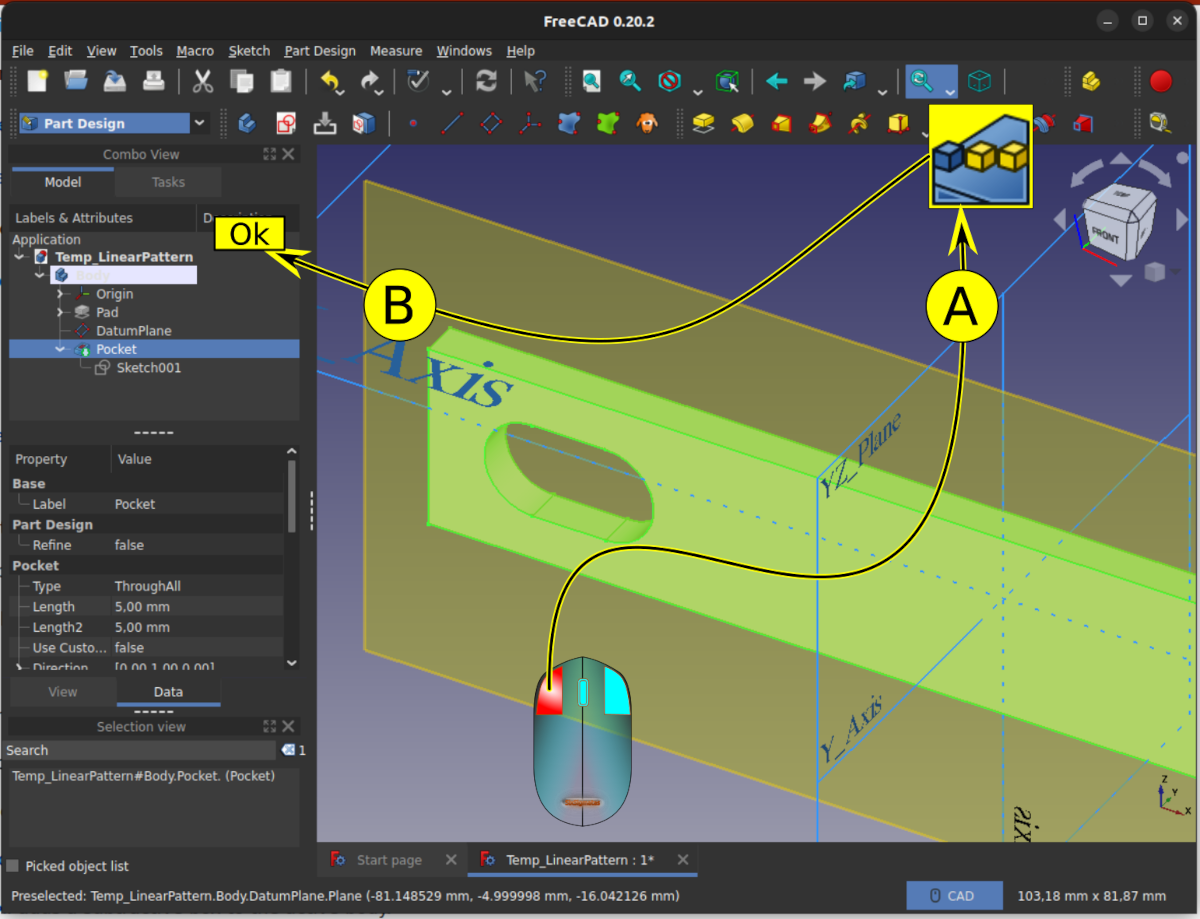The image size is (1200, 919).
Task: Open the Sketch menu
Action: (x=249, y=51)
